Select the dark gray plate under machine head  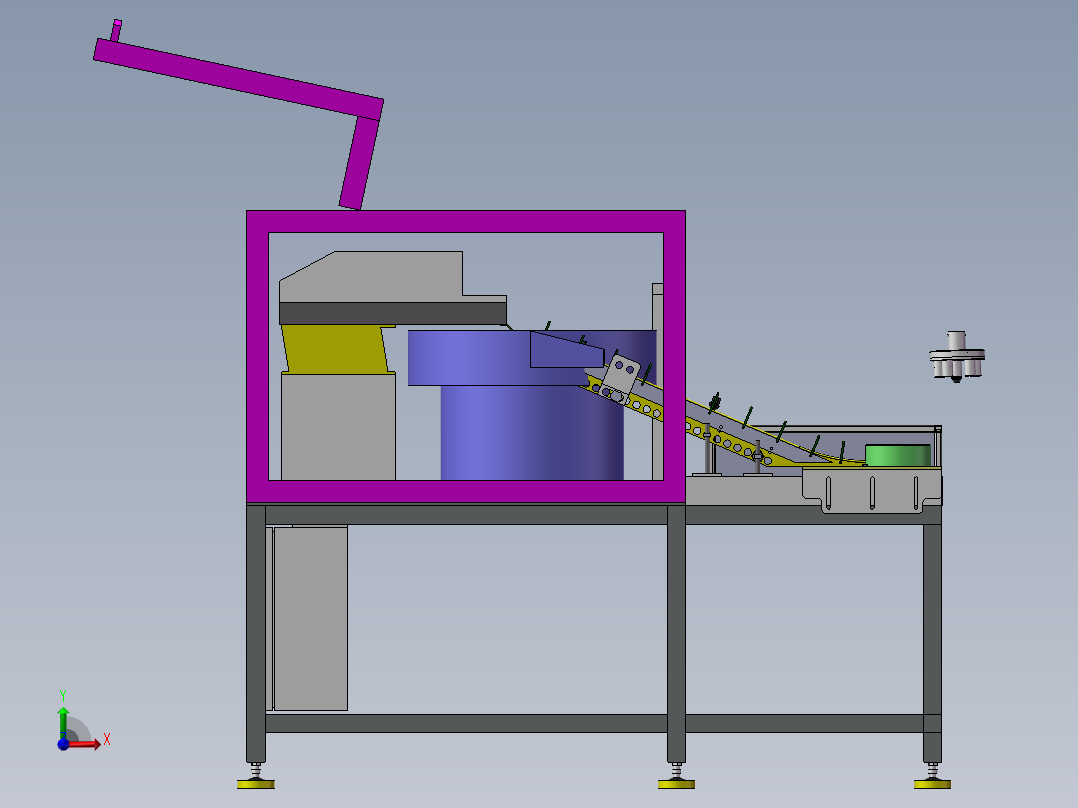coord(393,314)
